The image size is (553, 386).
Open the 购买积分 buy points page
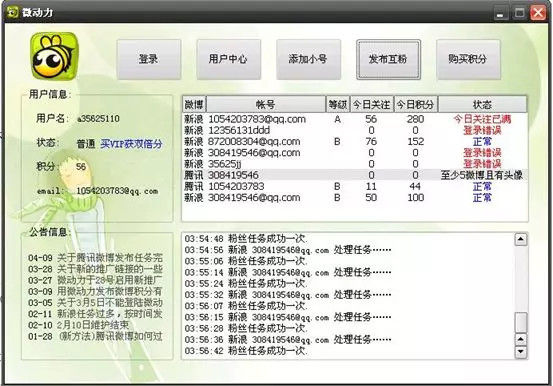468,59
